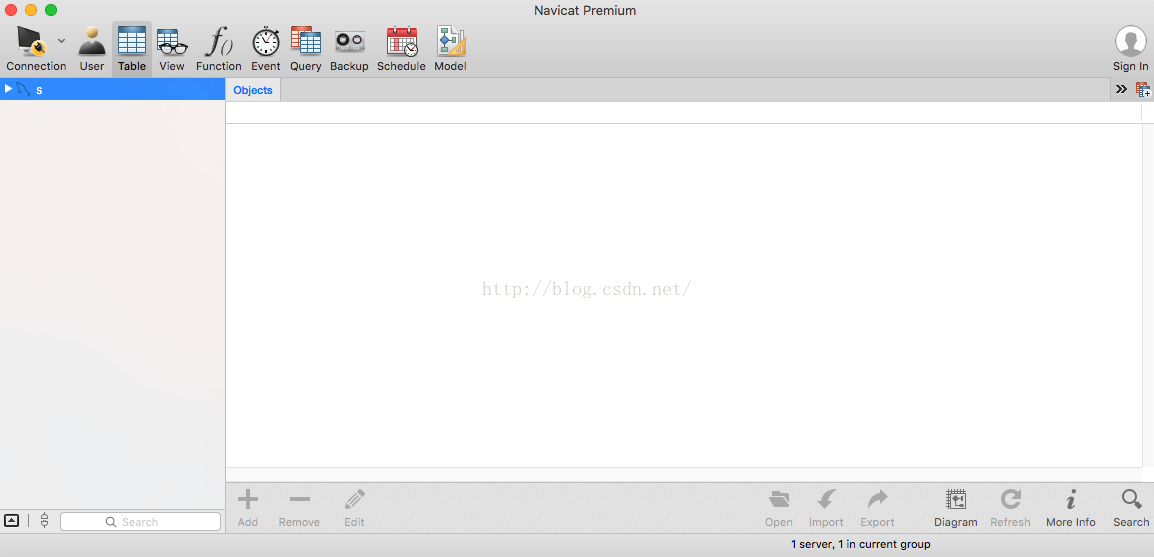Open the Function toolbar icon
The height and width of the screenshot is (557, 1154).
(x=219, y=49)
